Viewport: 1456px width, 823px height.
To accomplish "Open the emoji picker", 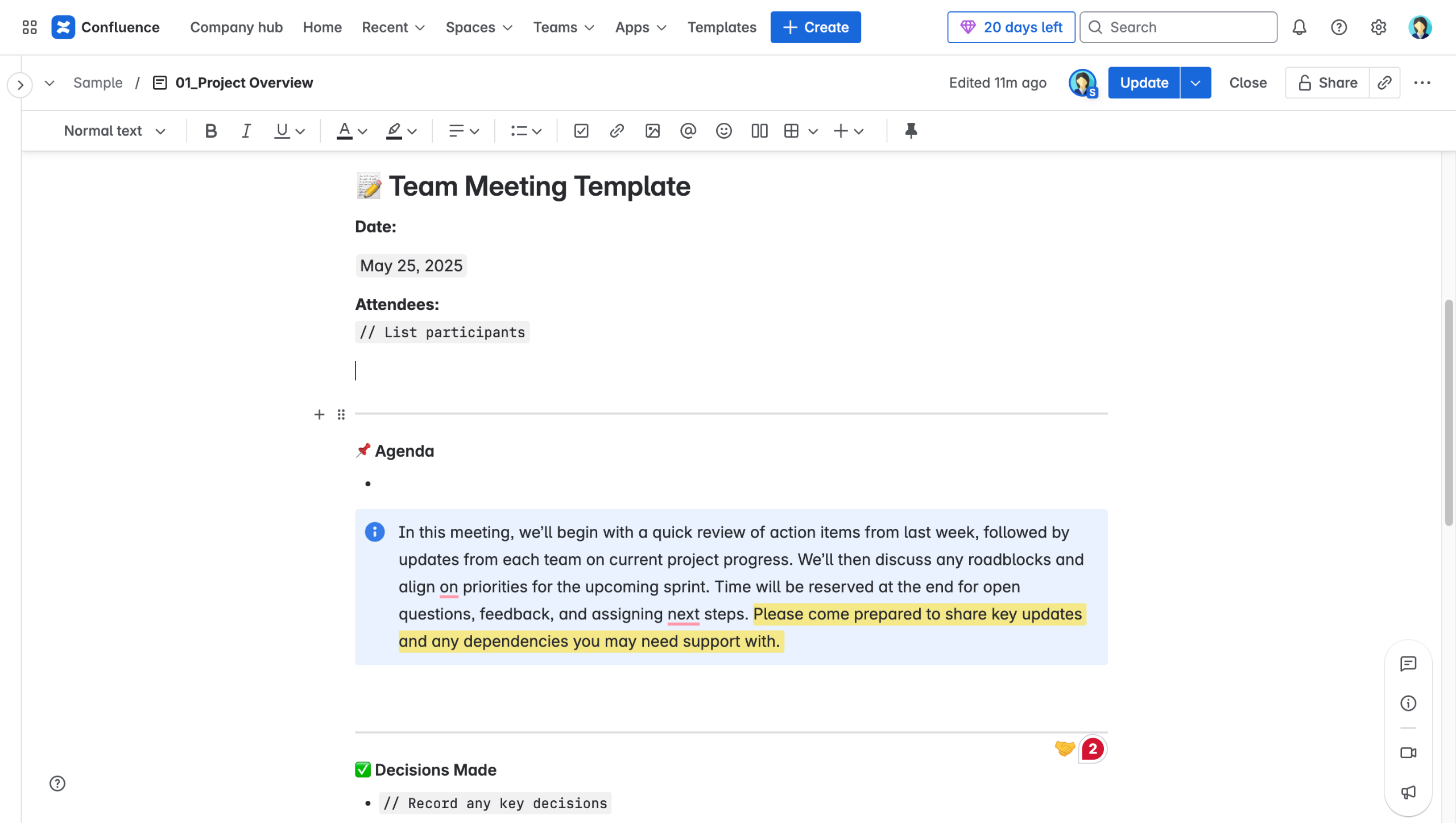I will 723,131.
